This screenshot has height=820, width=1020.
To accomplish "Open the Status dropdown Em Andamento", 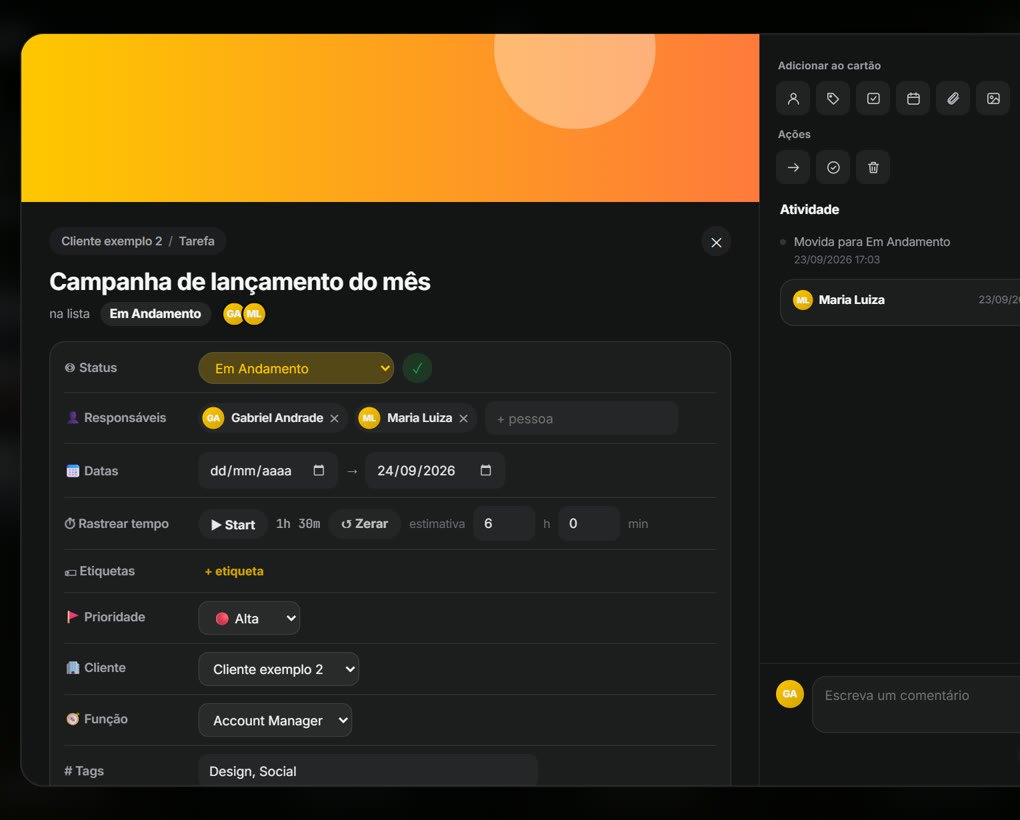I will pos(296,368).
